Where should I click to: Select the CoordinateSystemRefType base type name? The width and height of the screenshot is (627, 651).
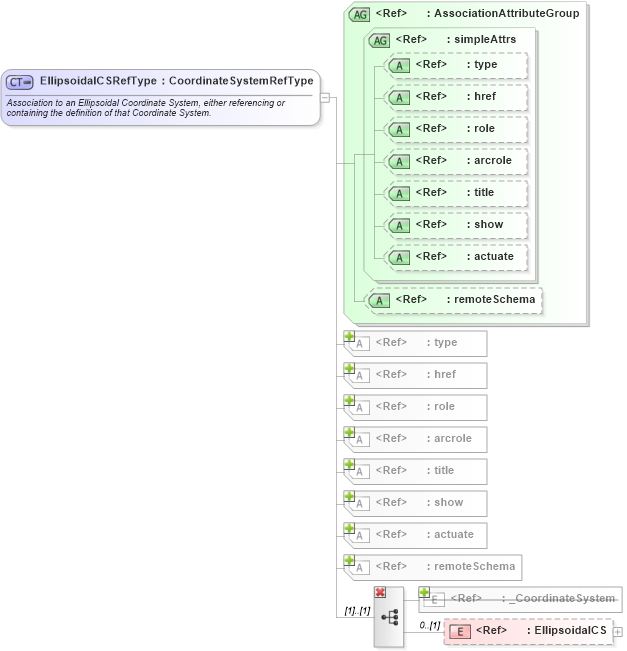(x=241, y=81)
